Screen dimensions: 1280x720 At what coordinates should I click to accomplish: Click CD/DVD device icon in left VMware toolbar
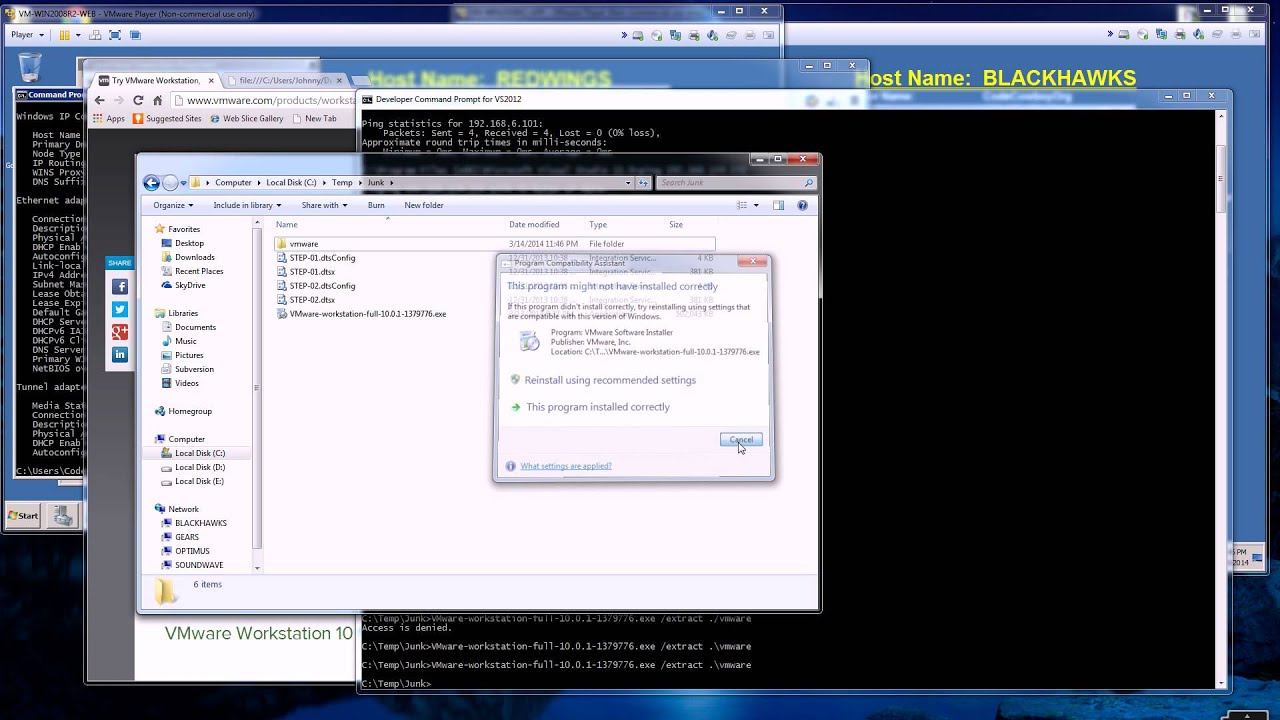pyautogui.click(x=657, y=35)
